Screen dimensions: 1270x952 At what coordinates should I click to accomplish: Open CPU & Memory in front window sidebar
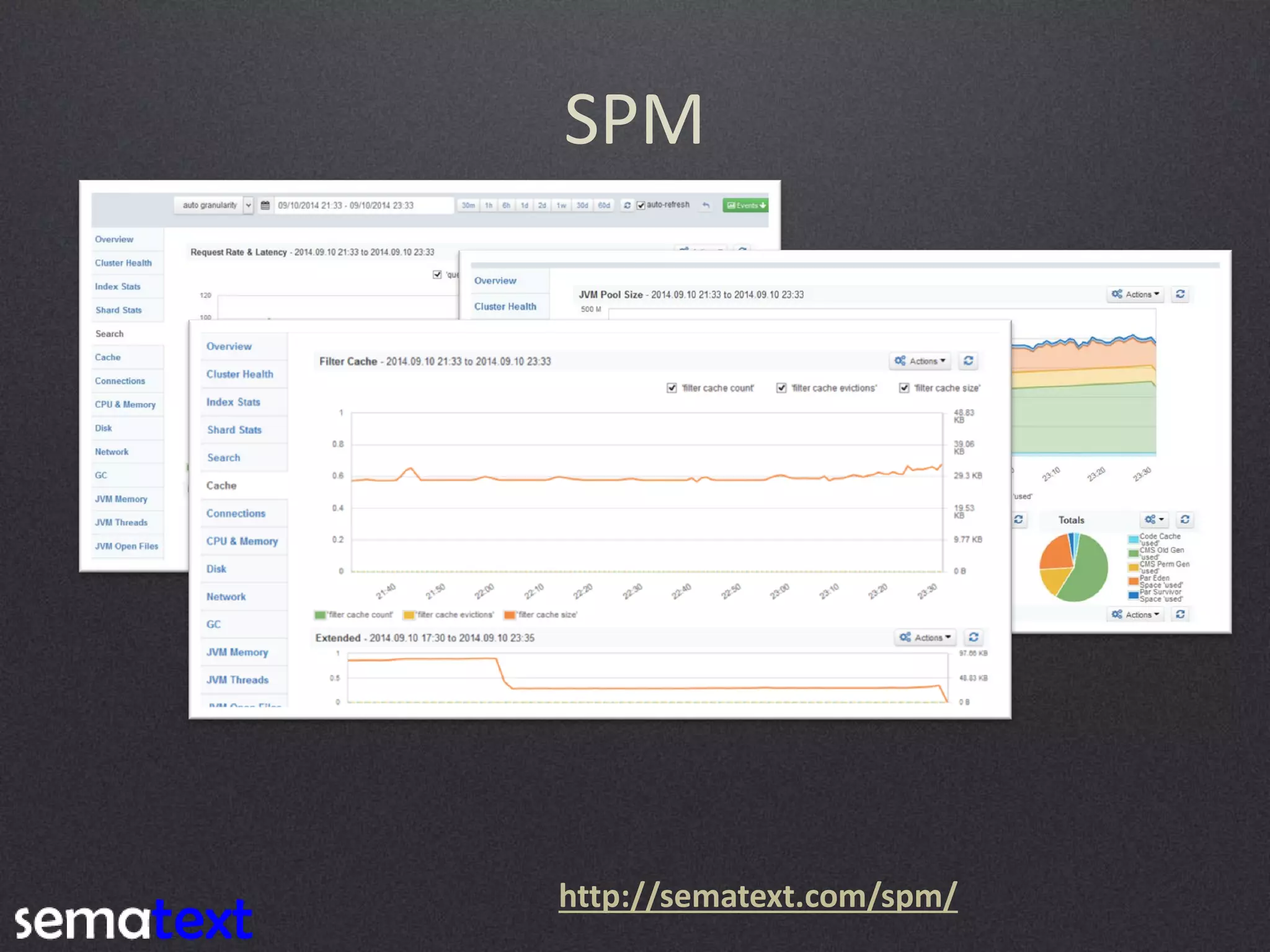click(x=242, y=541)
